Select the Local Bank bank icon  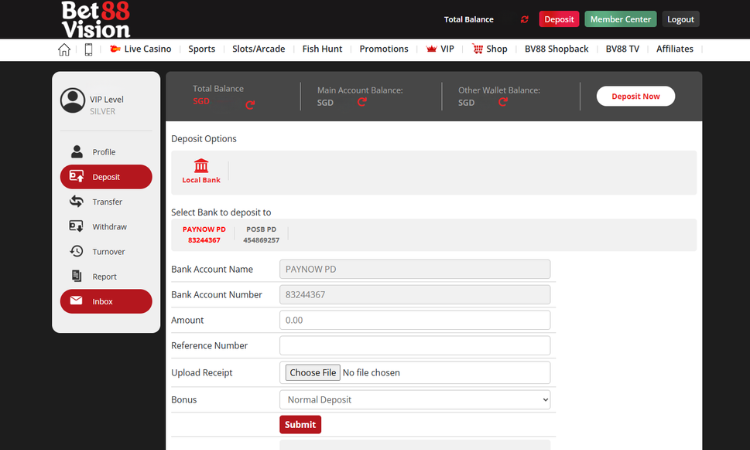[x=201, y=166]
